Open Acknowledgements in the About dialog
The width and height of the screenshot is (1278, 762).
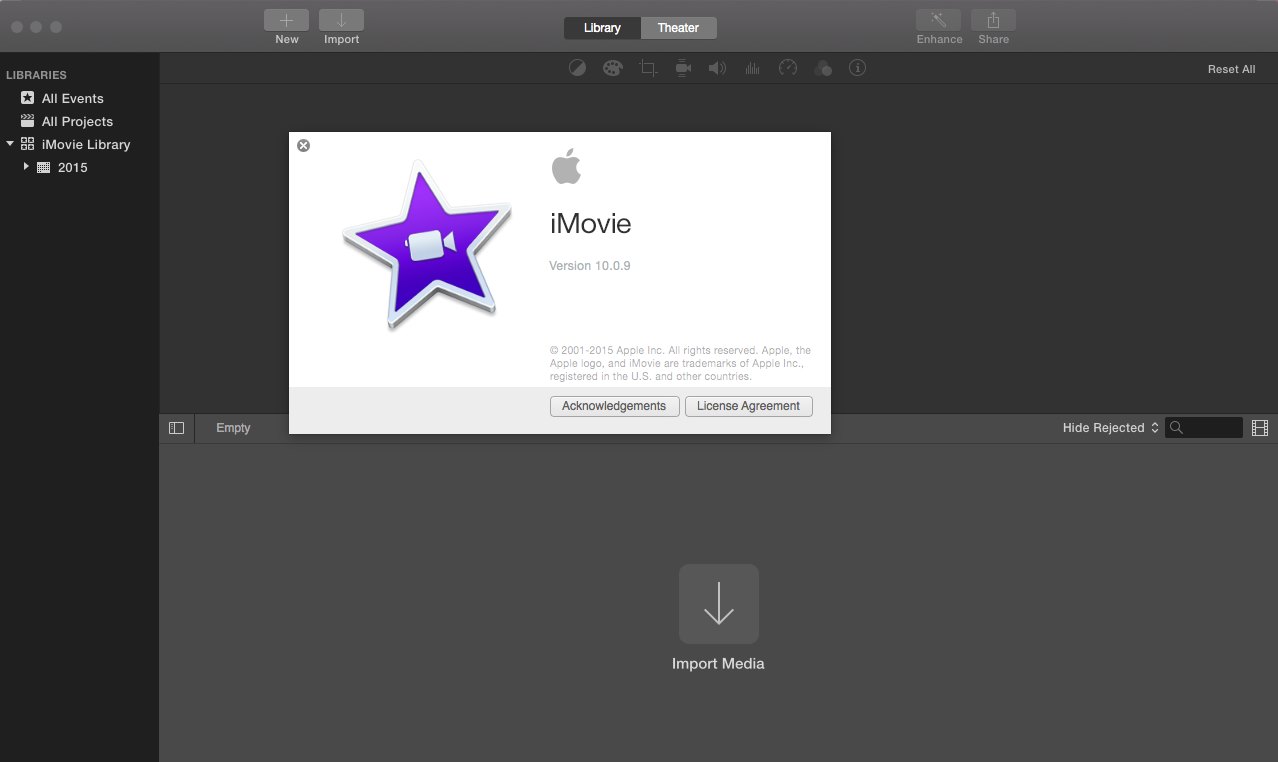614,406
